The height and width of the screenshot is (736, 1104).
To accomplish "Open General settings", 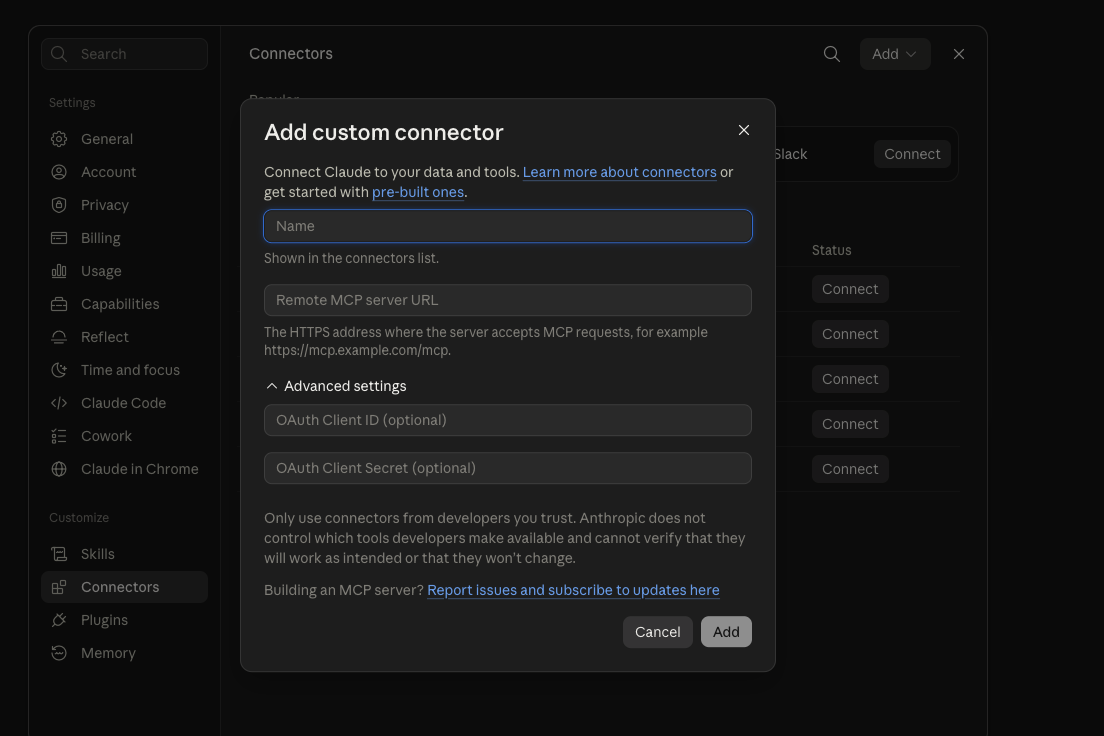I will pyautogui.click(x=125, y=139).
